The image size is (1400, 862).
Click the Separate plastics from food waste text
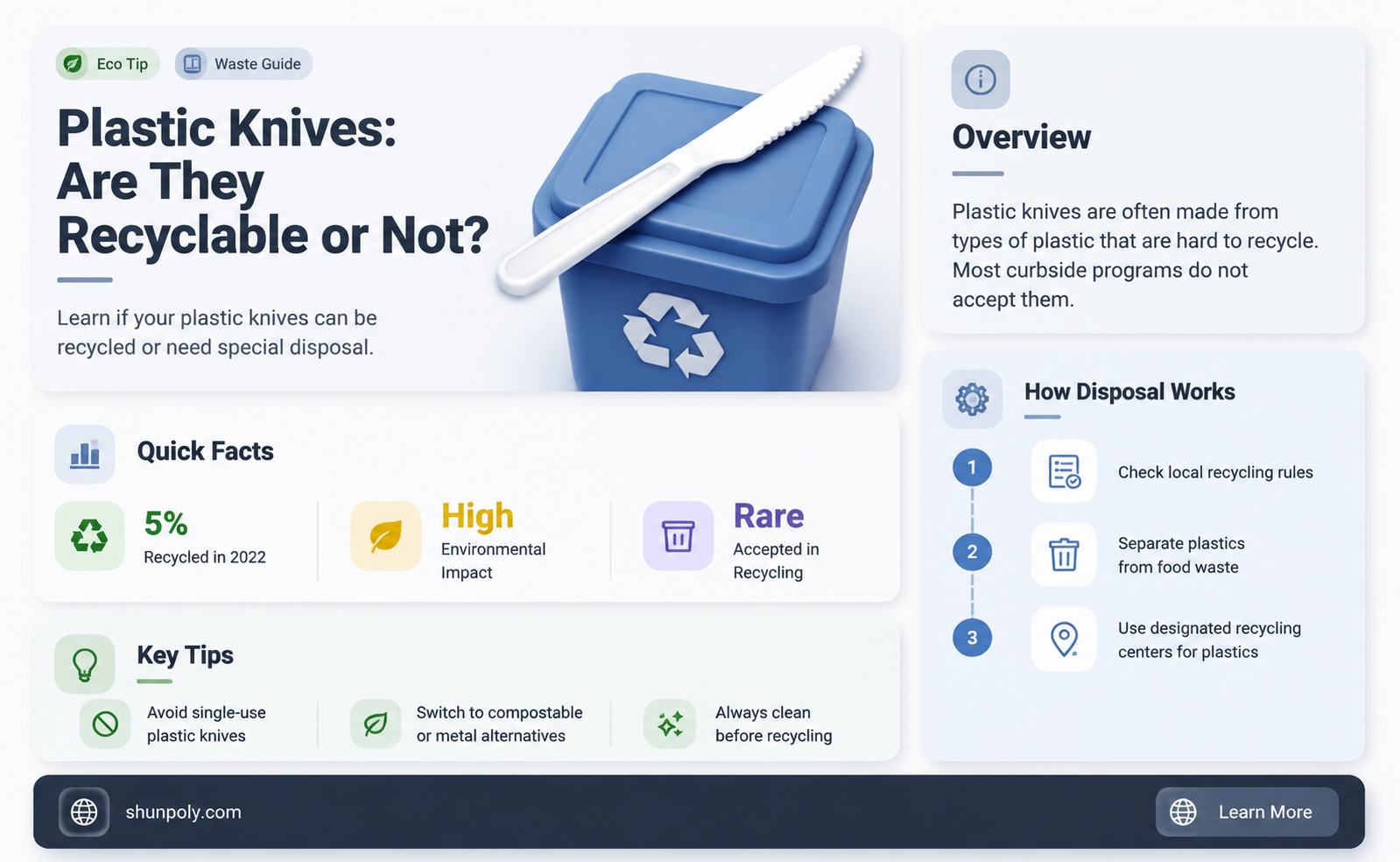[1181, 555]
